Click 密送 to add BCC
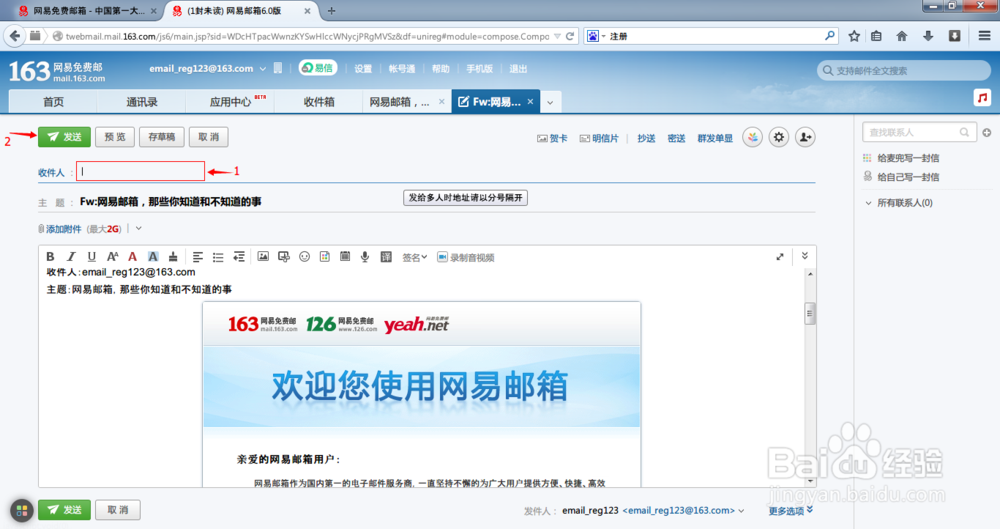Image resolution: width=1000 pixels, height=529 pixels. point(676,138)
